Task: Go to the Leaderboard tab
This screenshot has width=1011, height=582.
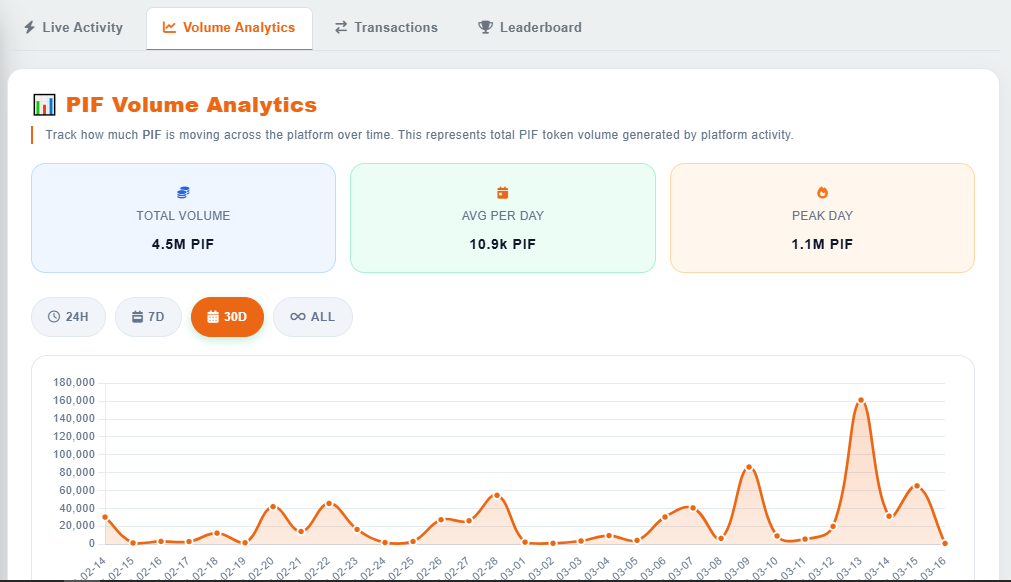Action: pyautogui.click(x=530, y=28)
